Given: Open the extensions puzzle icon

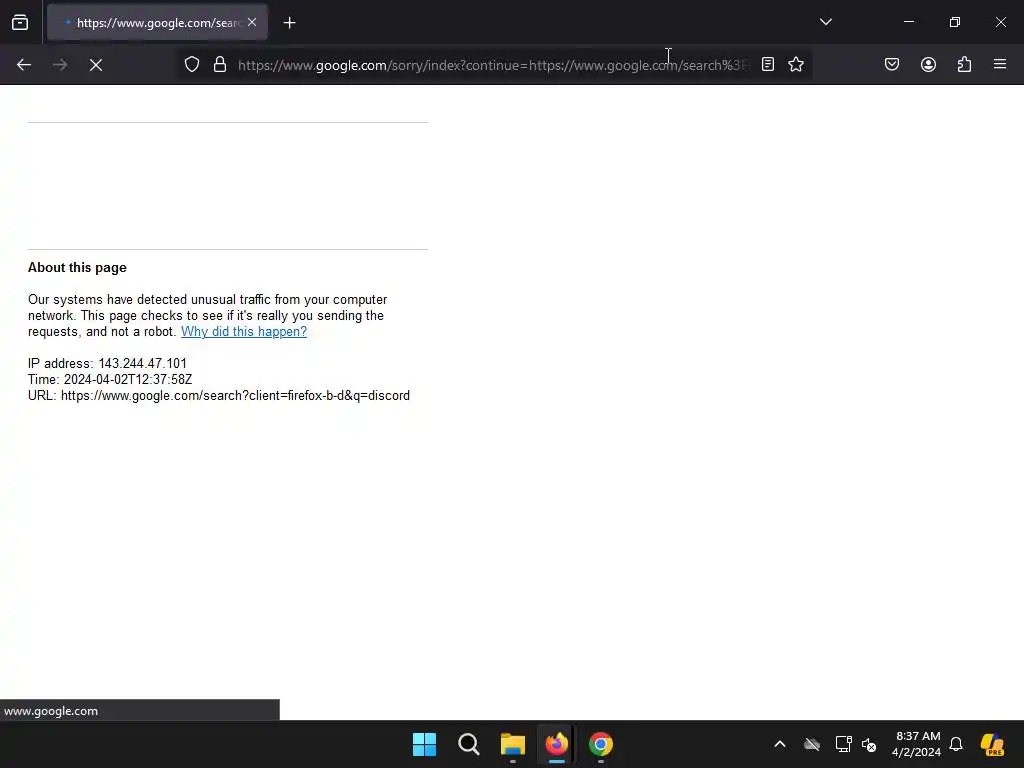Looking at the screenshot, I should 964,65.
